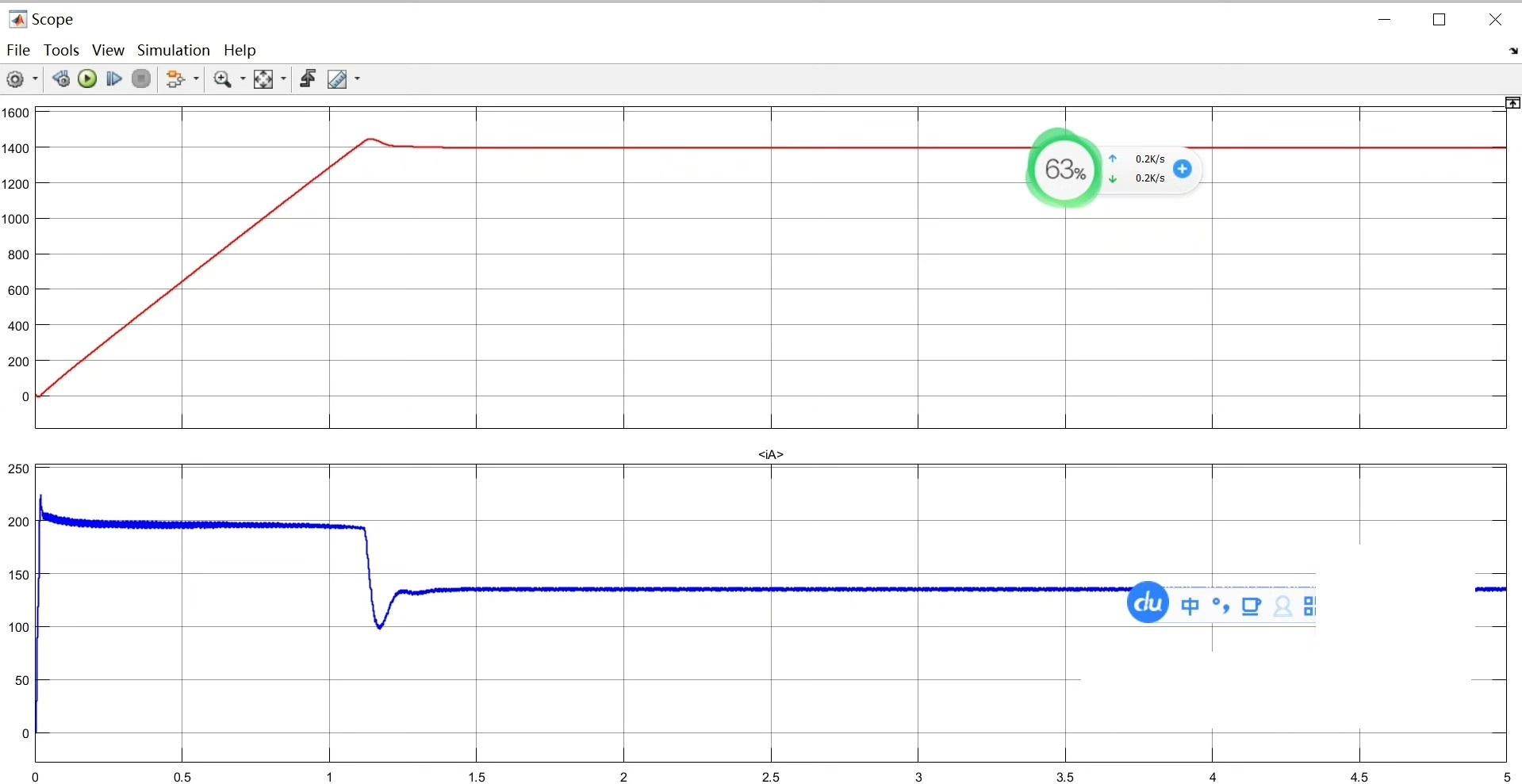
Task: Open the IME soft keyboard icon
Action: click(x=1252, y=606)
